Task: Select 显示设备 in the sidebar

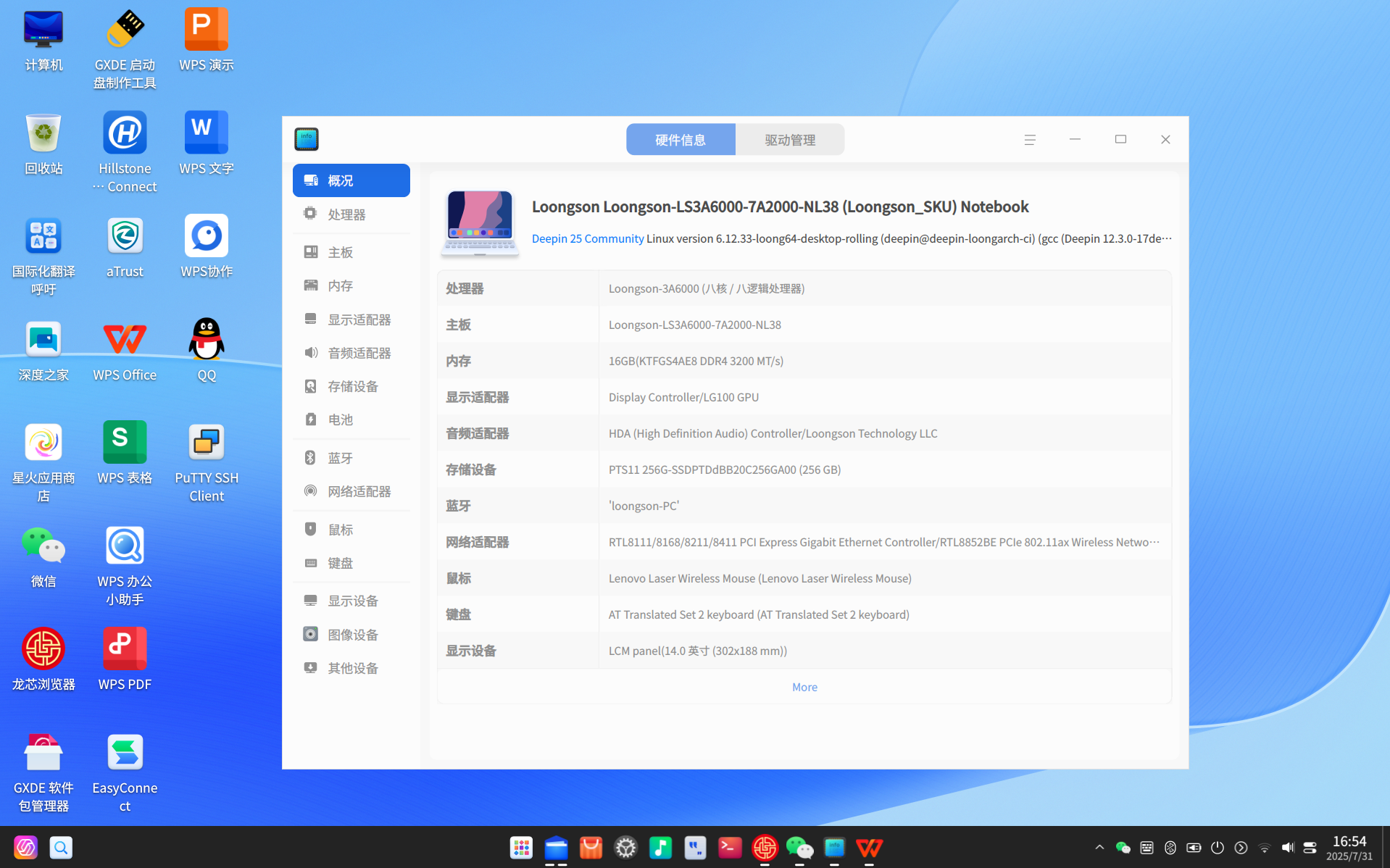Action: [x=351, y=601]
